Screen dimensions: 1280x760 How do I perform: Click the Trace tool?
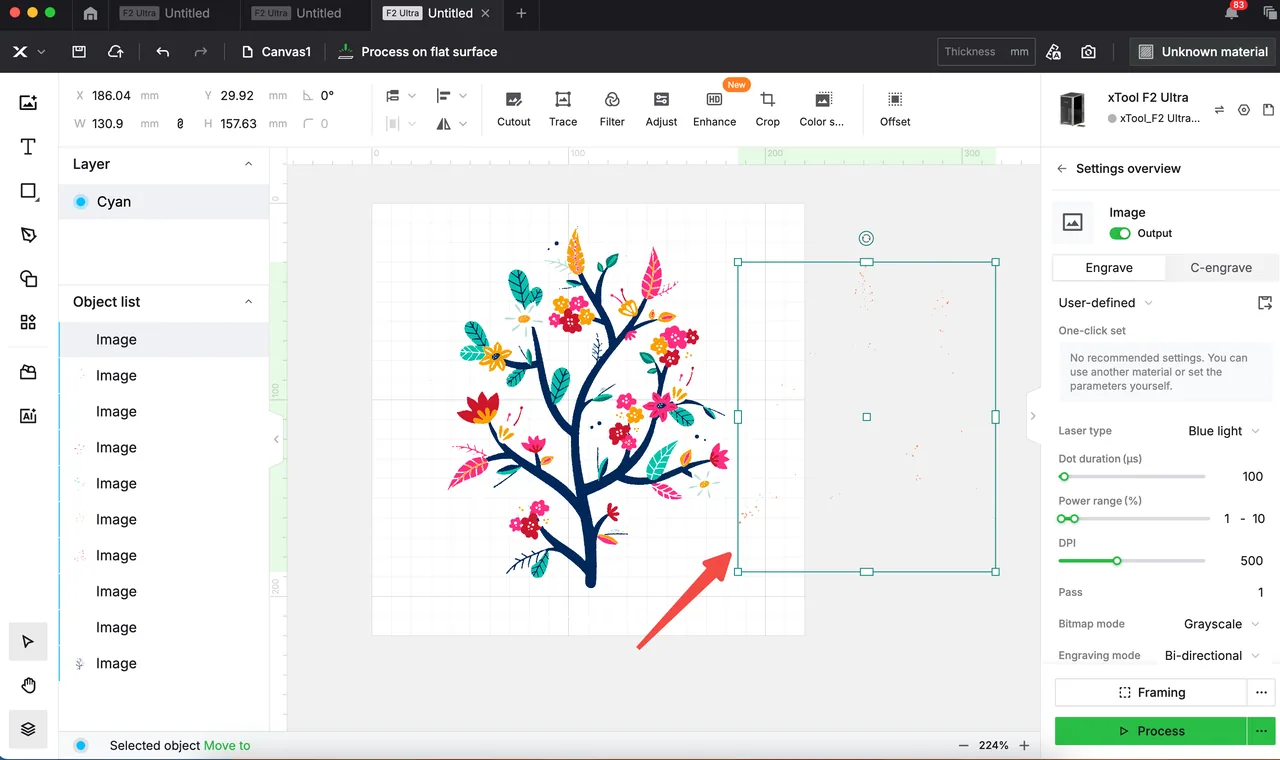click(563, 109)
